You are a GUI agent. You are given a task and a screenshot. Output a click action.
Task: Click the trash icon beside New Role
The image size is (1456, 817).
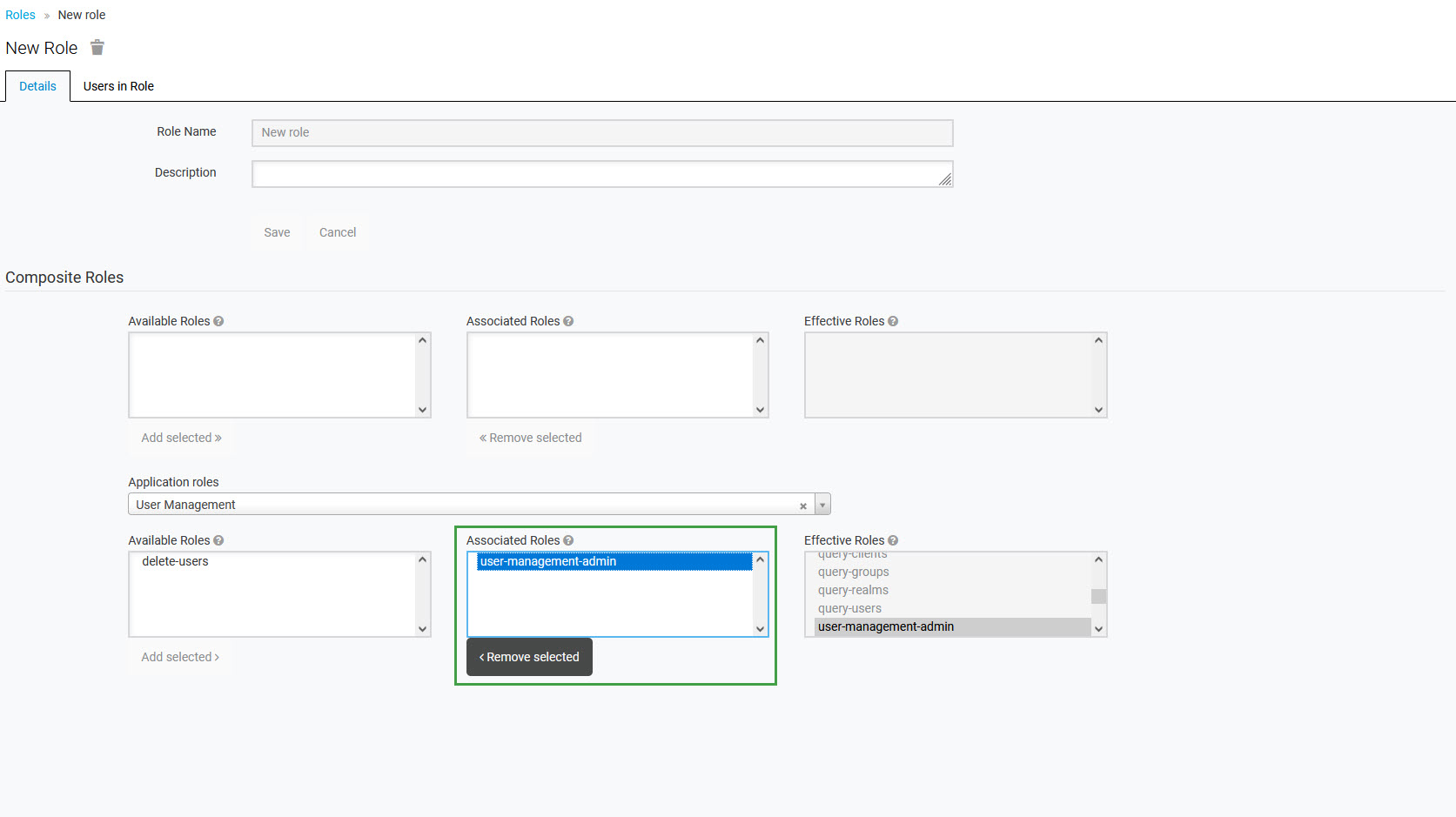click(x=97, y=48)
